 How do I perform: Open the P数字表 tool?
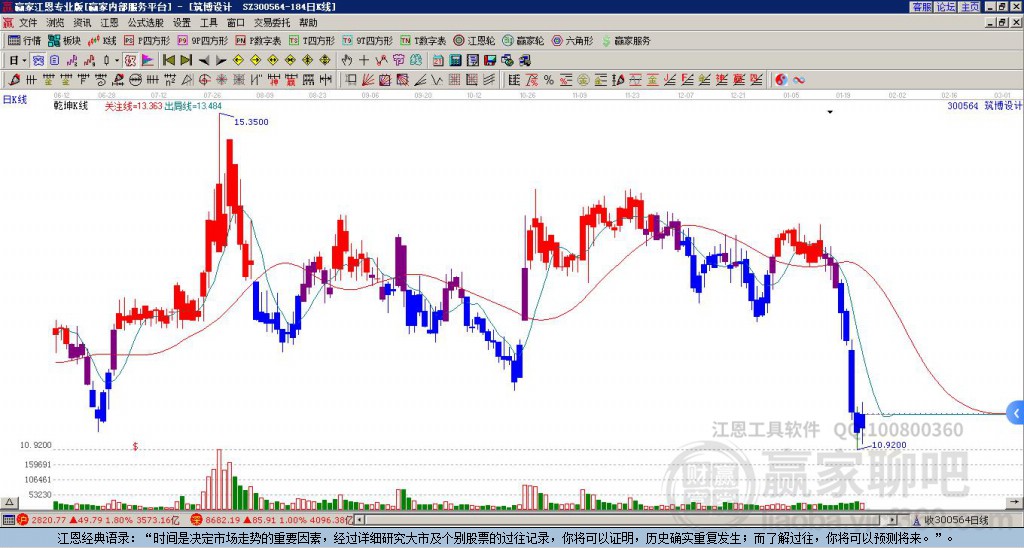[x=258, y=40]
